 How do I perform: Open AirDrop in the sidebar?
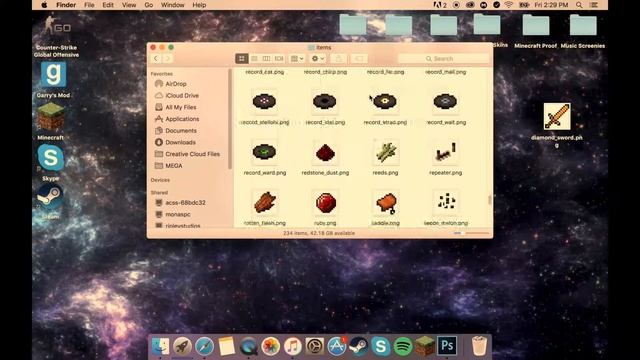tap(171, 84)
